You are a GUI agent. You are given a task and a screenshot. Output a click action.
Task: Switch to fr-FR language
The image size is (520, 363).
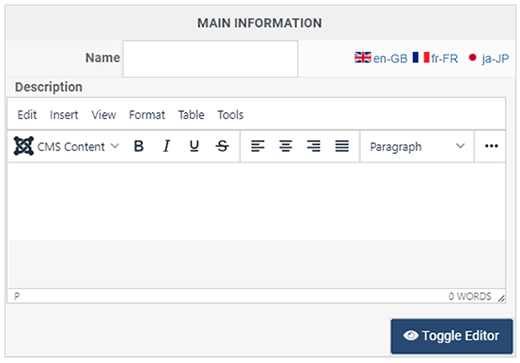pyautogui.click(x=435, y=58)
